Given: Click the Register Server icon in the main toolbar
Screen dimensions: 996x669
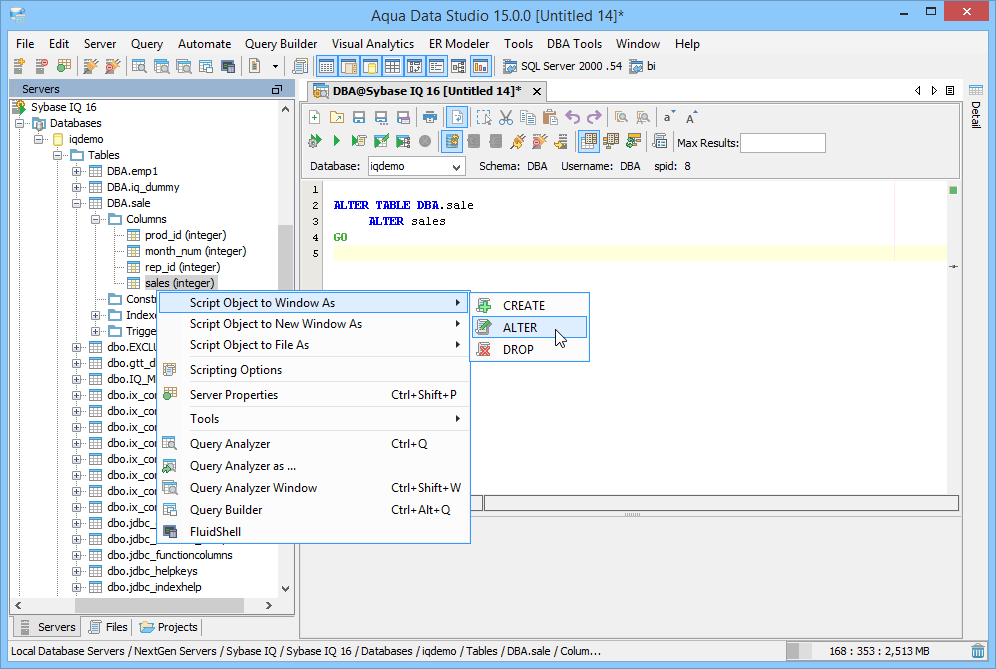Looking at the screenshot, I should (x=20, y=66).
